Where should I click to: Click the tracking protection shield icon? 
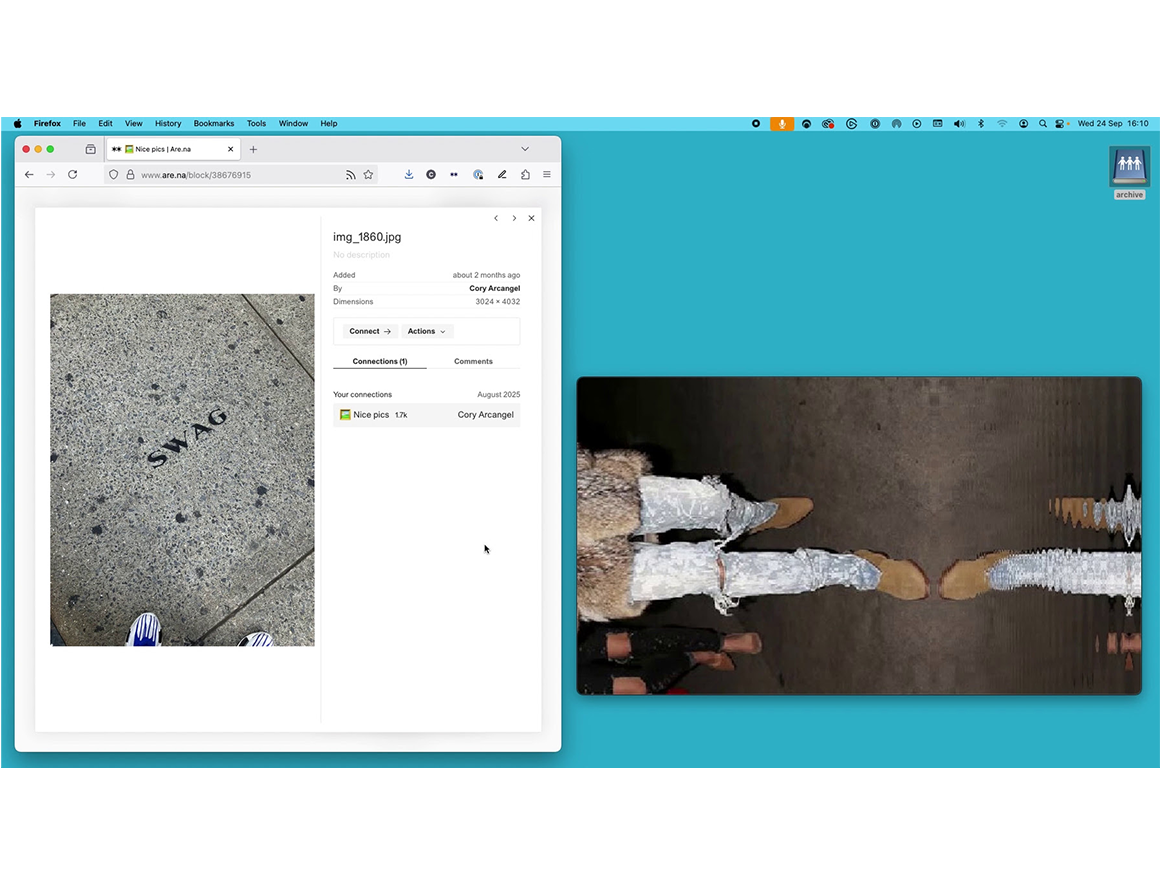point(113,174)
